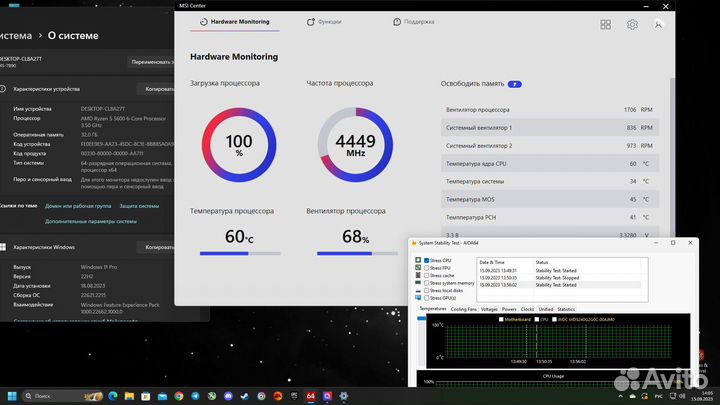Click the 4449 MHz frequency gauge
This screenshot has height=405, width=720.
pyautogui.click(x=355, y=145)
